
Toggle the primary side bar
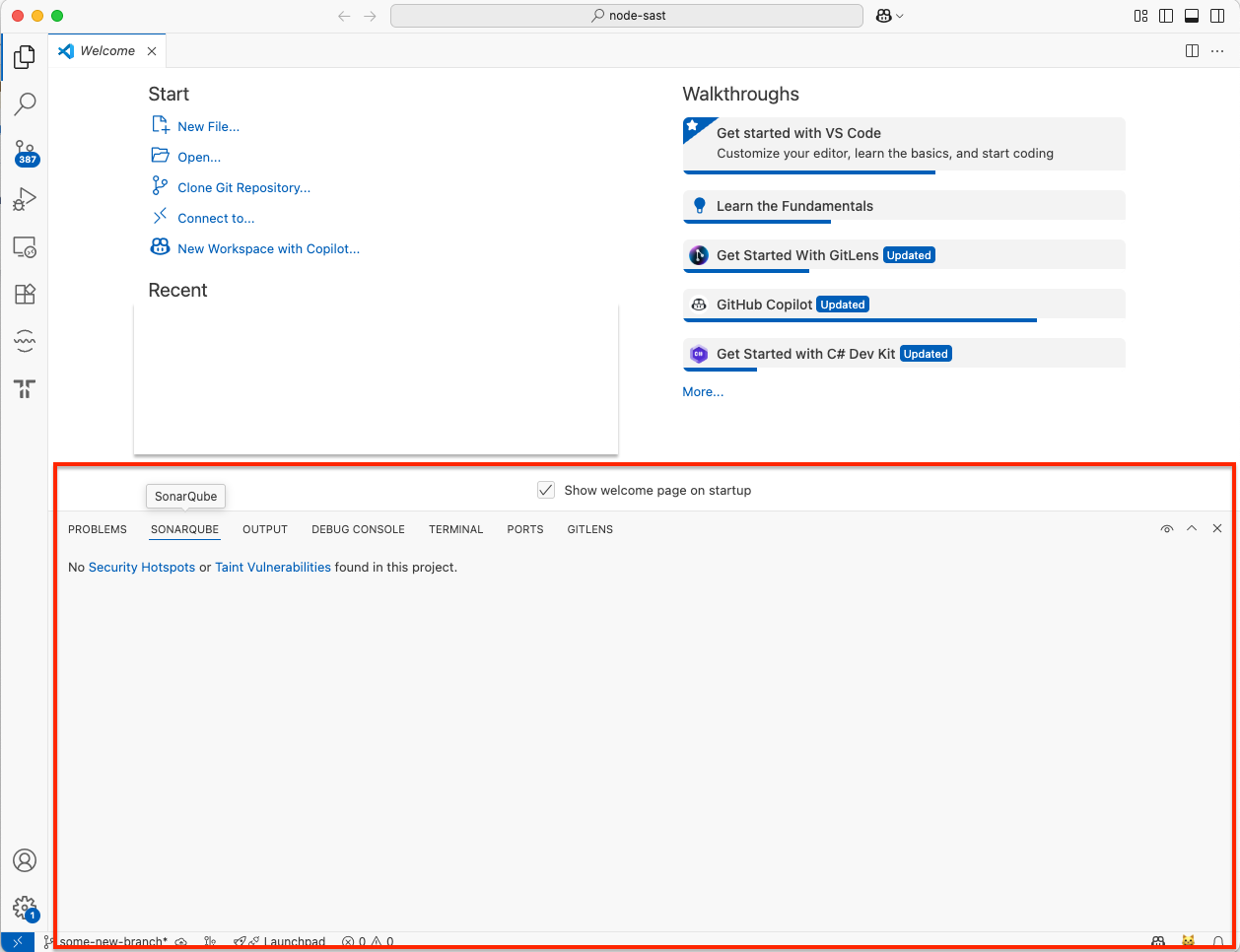(1166, 16)
